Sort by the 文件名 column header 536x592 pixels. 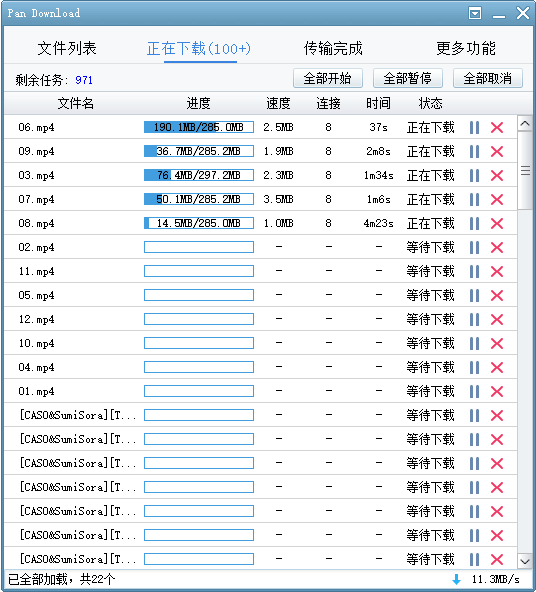[x=75, y=103]
